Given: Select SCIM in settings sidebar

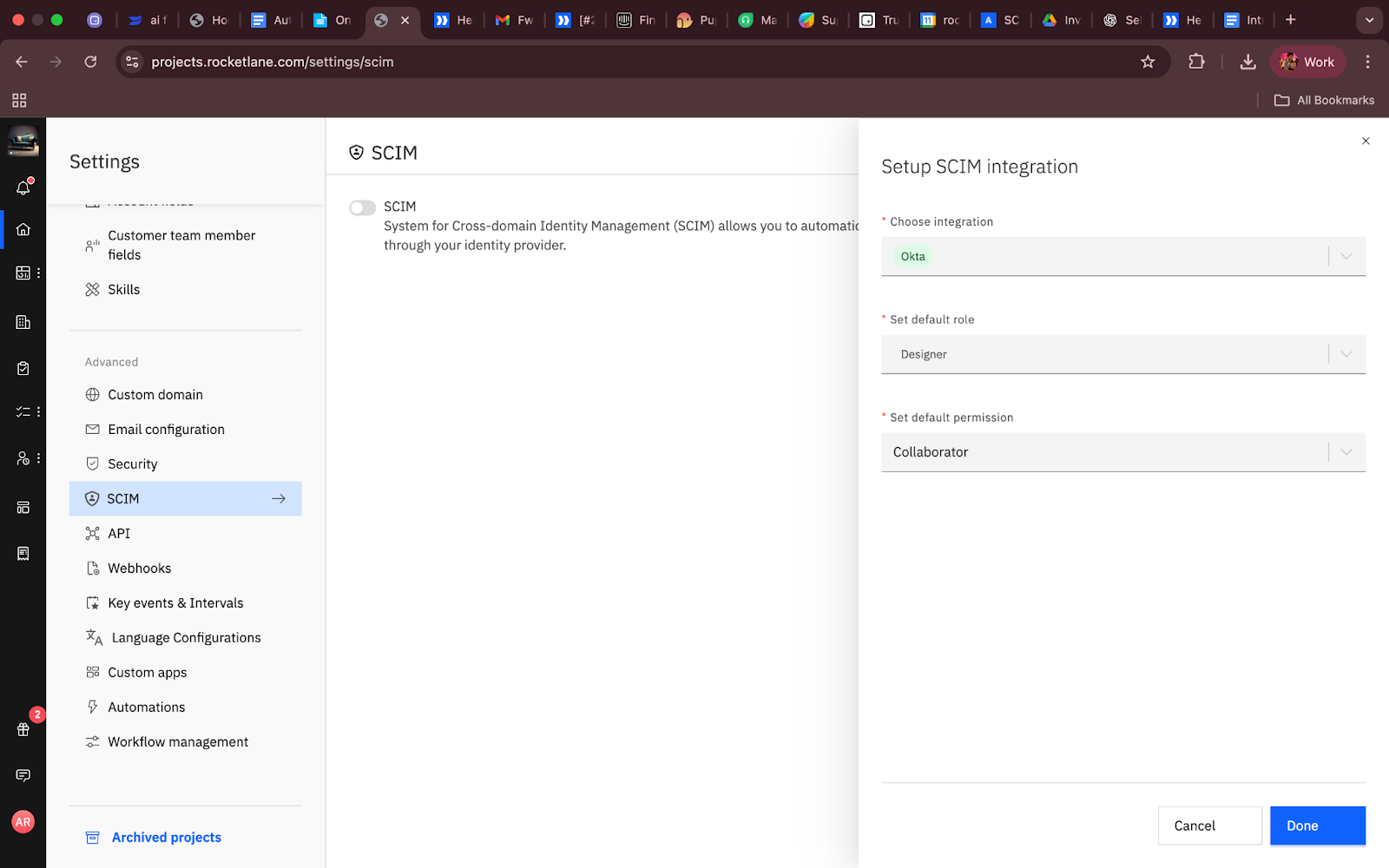Looking at the screenshot, I should [x=185, y=499].
